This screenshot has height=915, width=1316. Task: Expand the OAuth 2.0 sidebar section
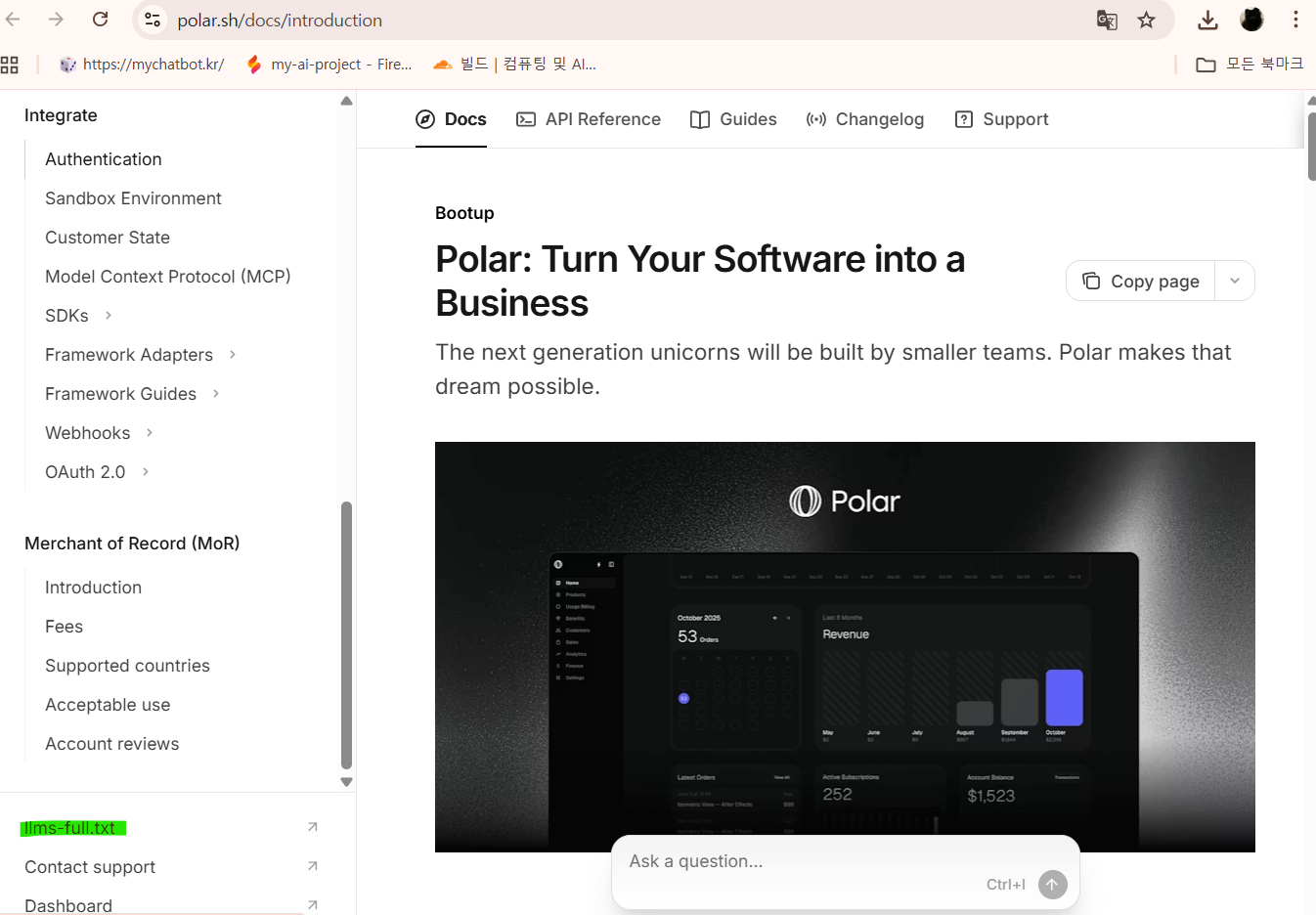point(146,471)
